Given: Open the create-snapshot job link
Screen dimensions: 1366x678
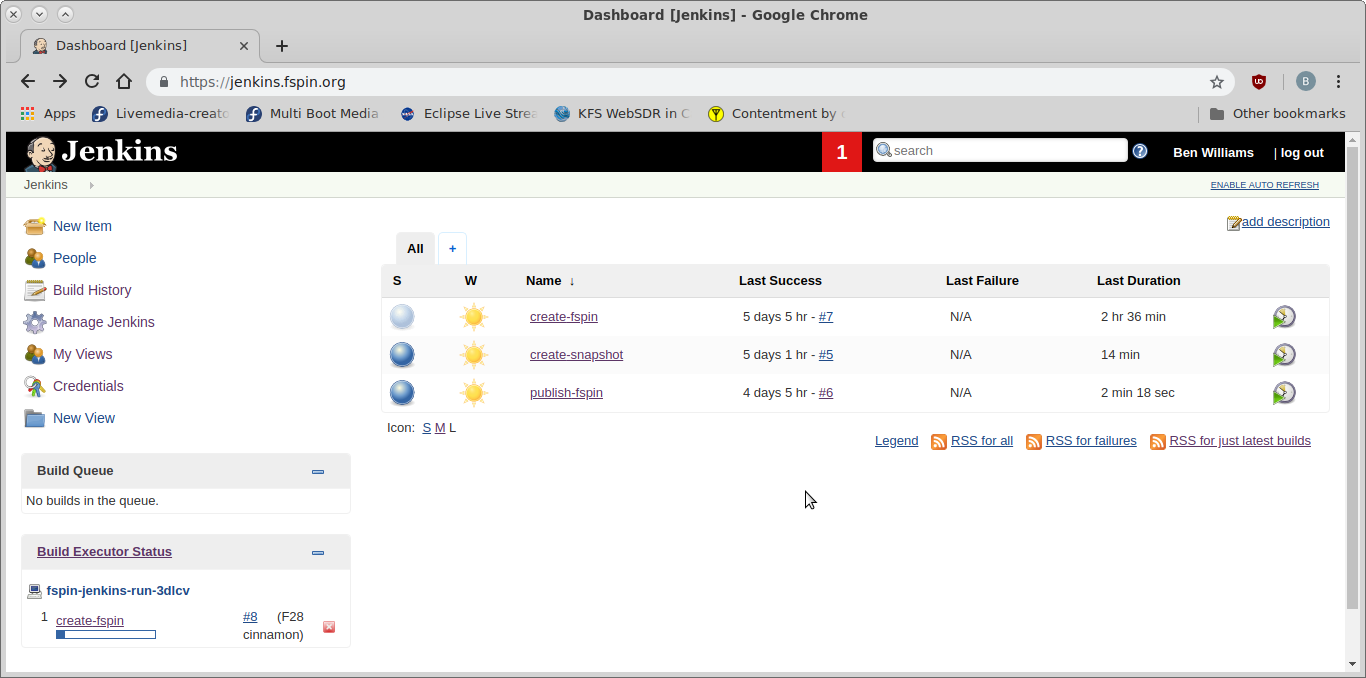Looking at the screenshot, I should (x=576, y=355).
